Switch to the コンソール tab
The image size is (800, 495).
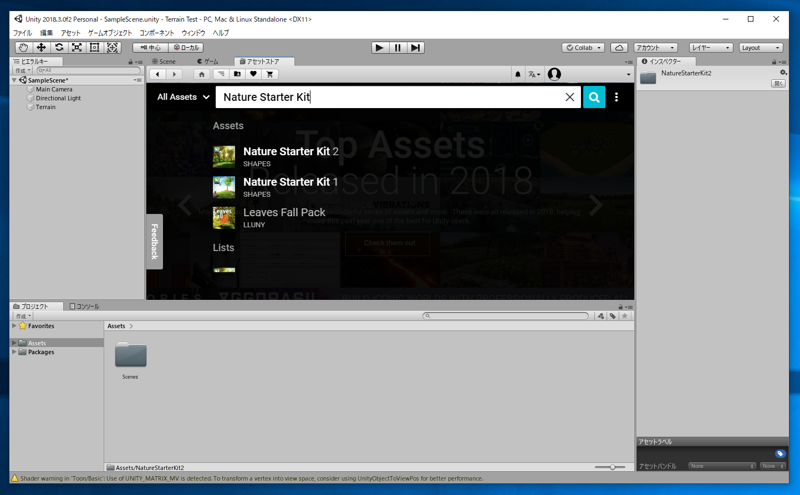[85, 306]
